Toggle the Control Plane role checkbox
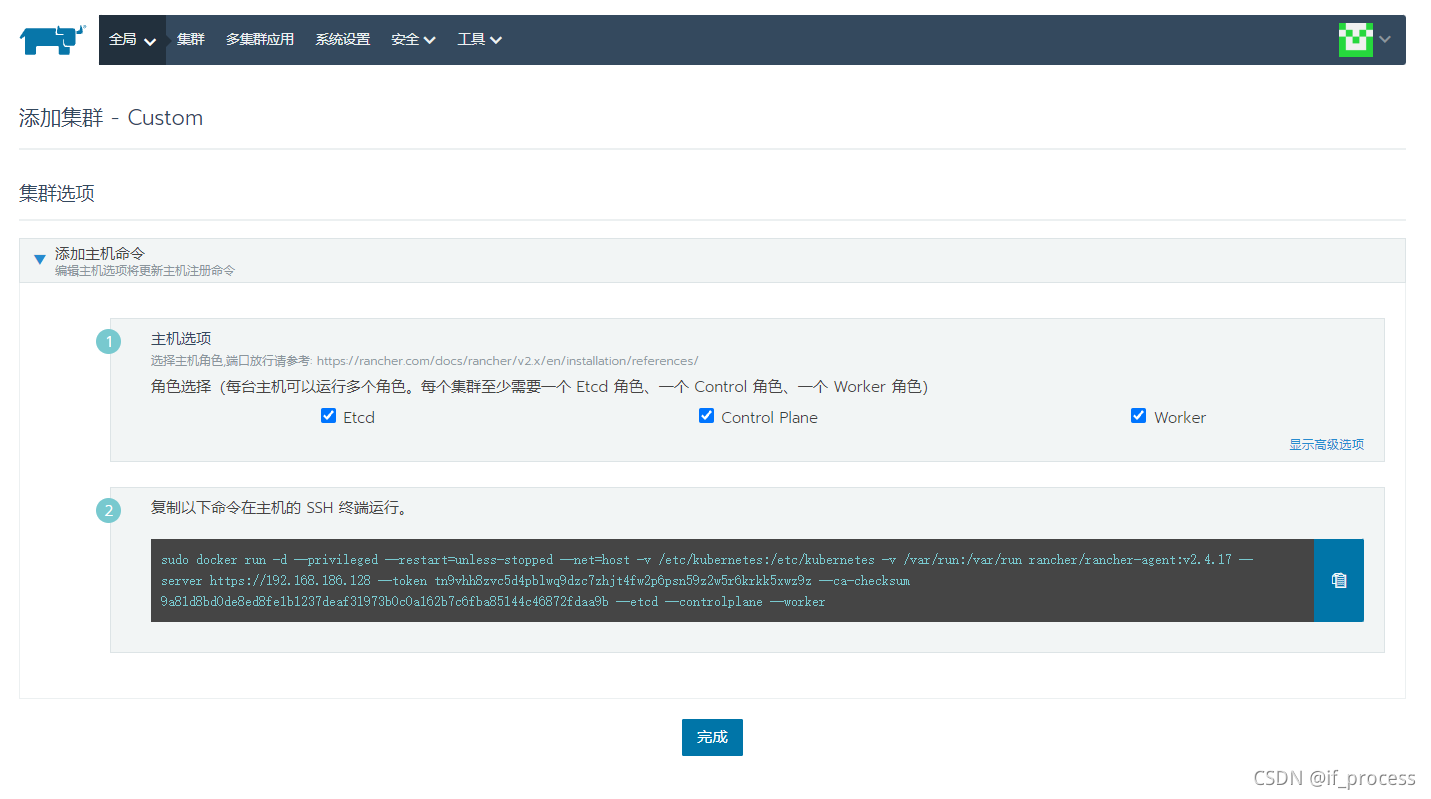Viewport: 1431px width, 799px height. click(706, 416)
